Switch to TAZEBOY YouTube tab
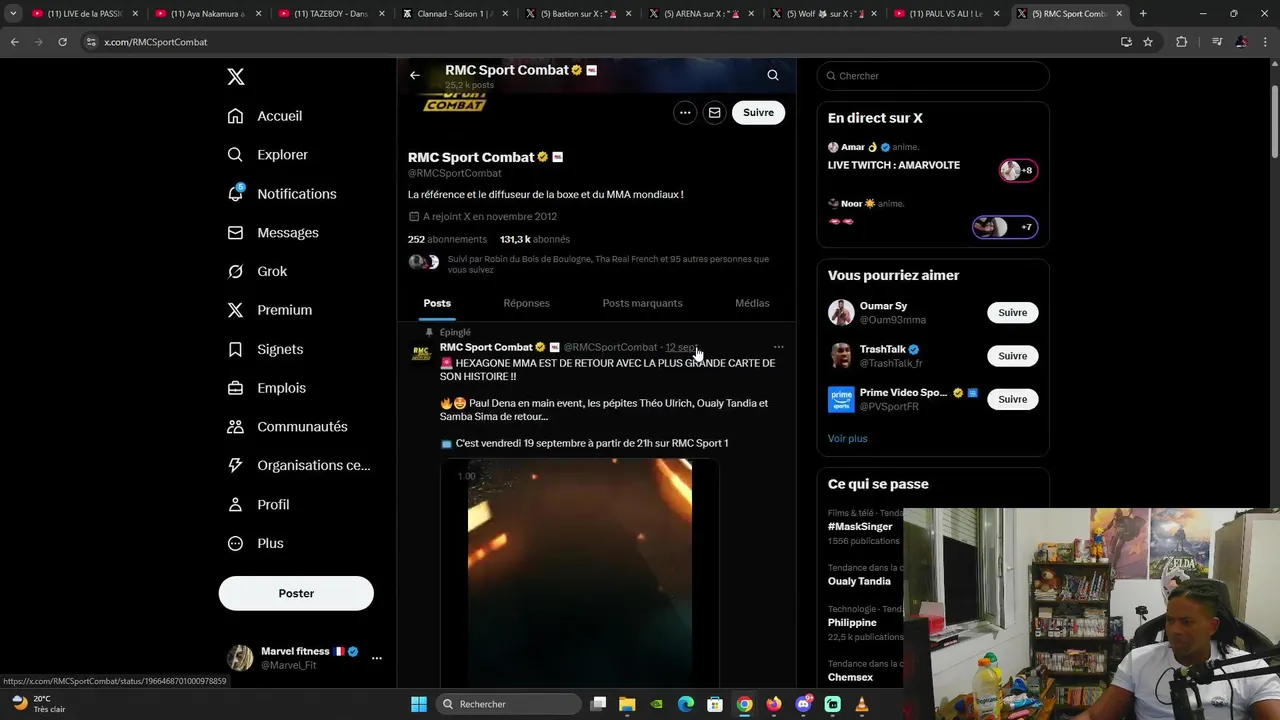This screenshot has width=1280, height=720. (332, 14)
